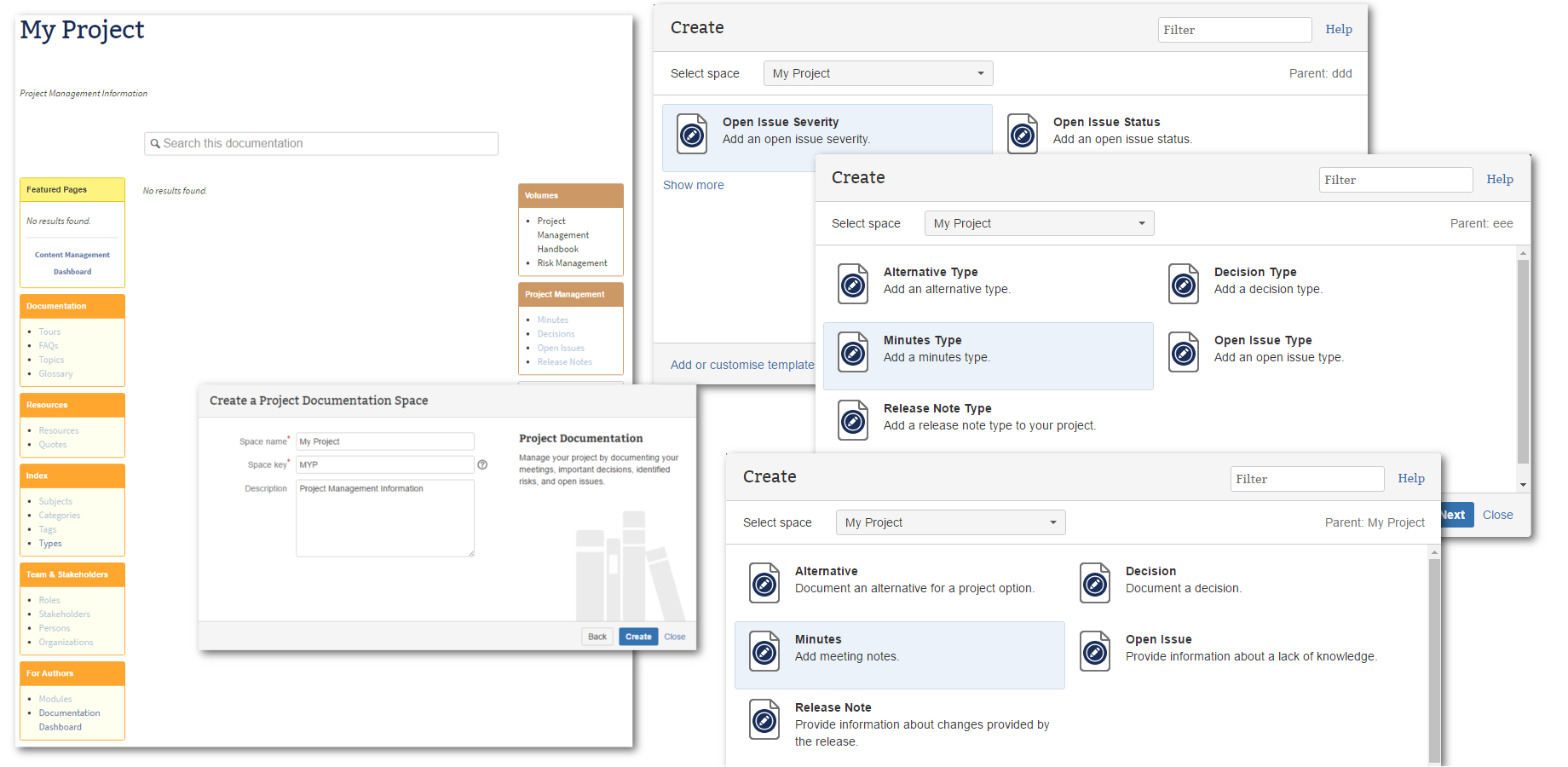
Task: Click the Open Issue template icon
Action: (x=1095, y=651)
